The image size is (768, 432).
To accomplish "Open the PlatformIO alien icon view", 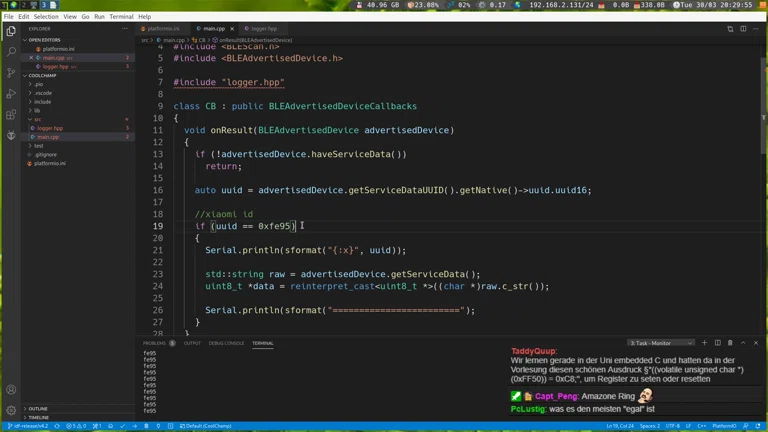I will pyautogui.click(x=11, y=136).
